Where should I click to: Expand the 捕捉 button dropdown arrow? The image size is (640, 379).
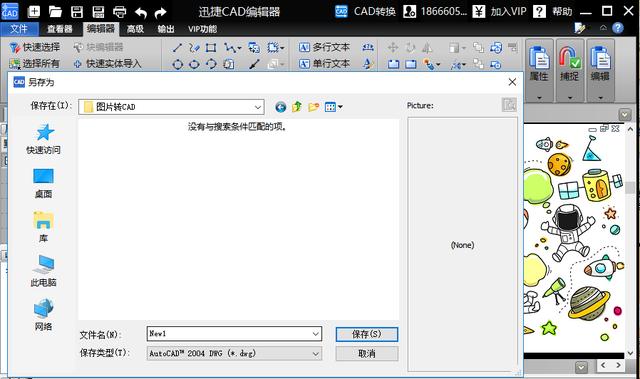tap(569, 98)
